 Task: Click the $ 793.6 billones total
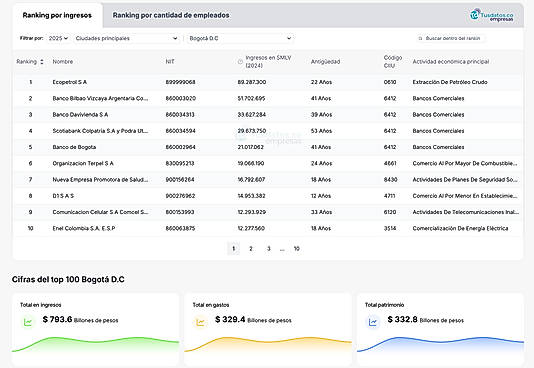click(x=80, y=320)
